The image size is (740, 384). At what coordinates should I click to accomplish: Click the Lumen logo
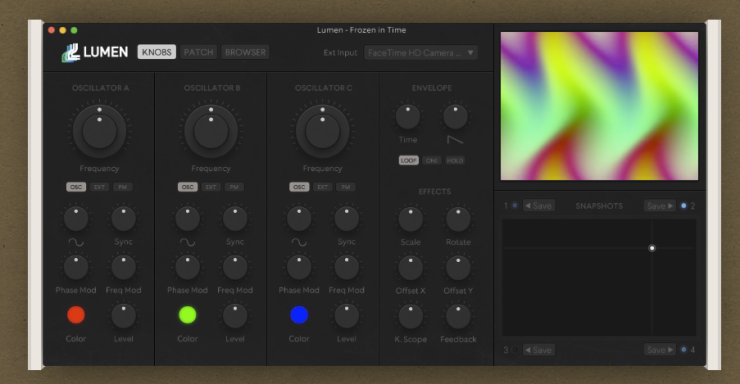[x=95, y=52]
